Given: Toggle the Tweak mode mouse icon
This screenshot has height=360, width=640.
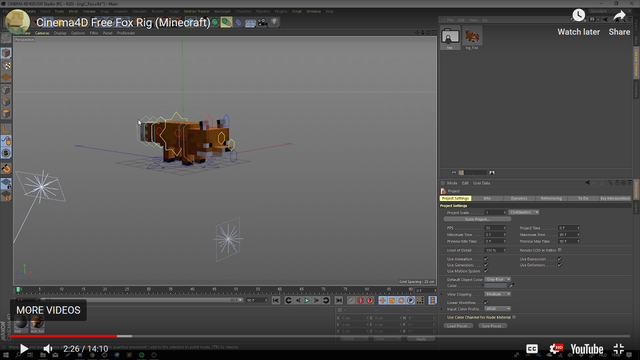Looking at the screenshot, I should [x=6, y=142].
